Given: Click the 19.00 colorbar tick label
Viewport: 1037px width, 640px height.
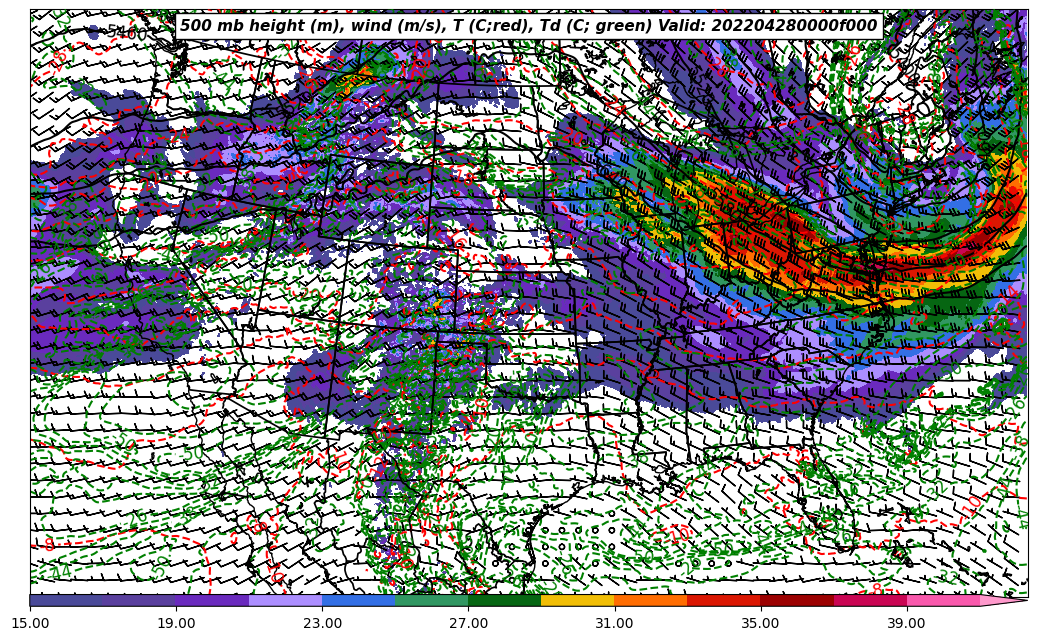Looking at the screenshot, I should click(x=176, y=623).
